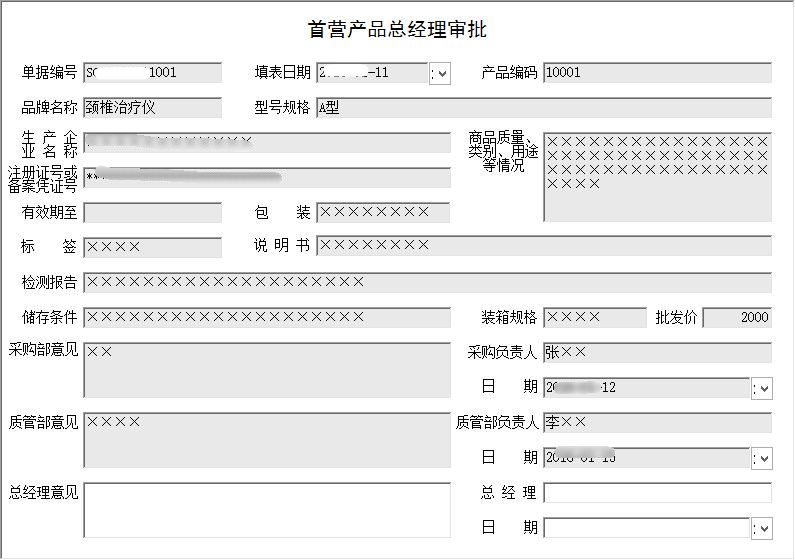Click the 质管部负责人 date value field
Image resolution: width=795 pixels, height=560 pixels.
[x=647, y=458]
